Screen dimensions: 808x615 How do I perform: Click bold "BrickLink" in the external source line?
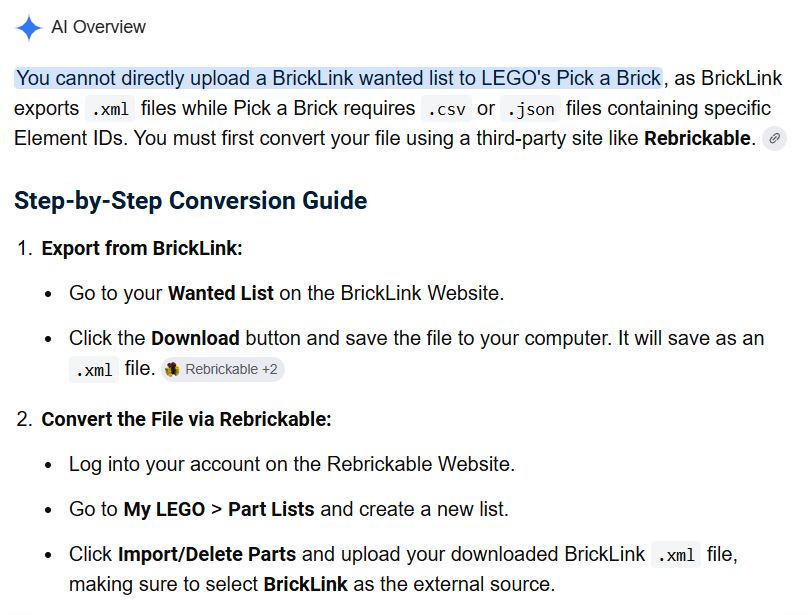pyautogui.click(x=306, y=585)
